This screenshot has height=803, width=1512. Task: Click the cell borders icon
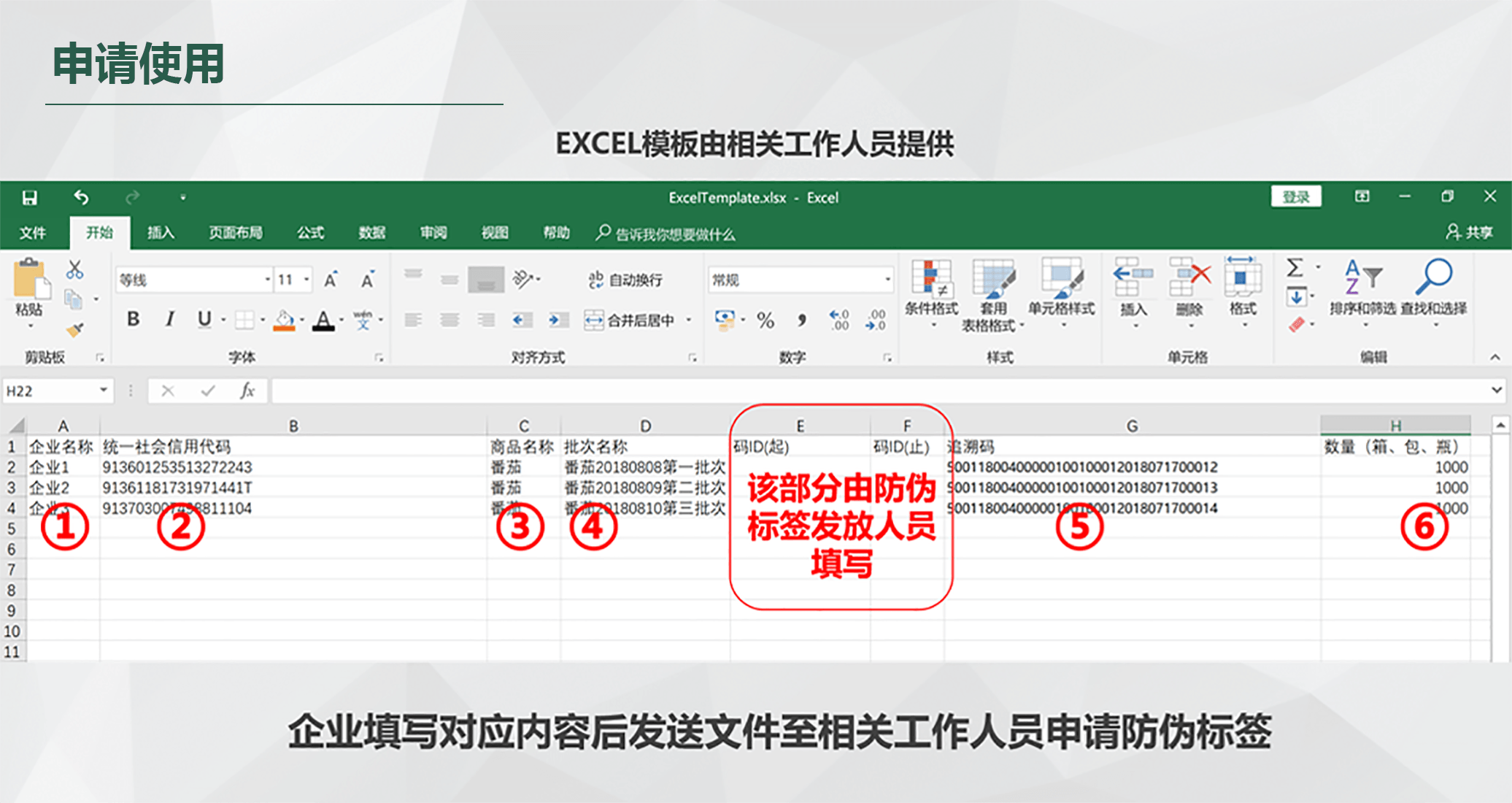click(x=245, y=320)
